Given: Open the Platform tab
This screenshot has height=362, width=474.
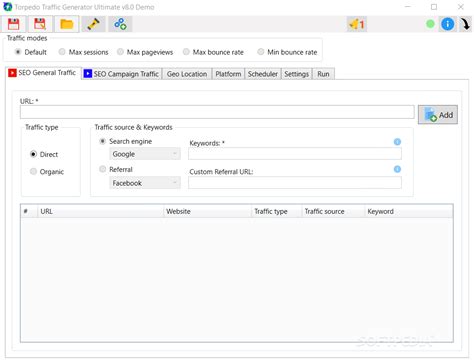Looking at the screenshot, I should pyautogui.click(x=228, y=74).
